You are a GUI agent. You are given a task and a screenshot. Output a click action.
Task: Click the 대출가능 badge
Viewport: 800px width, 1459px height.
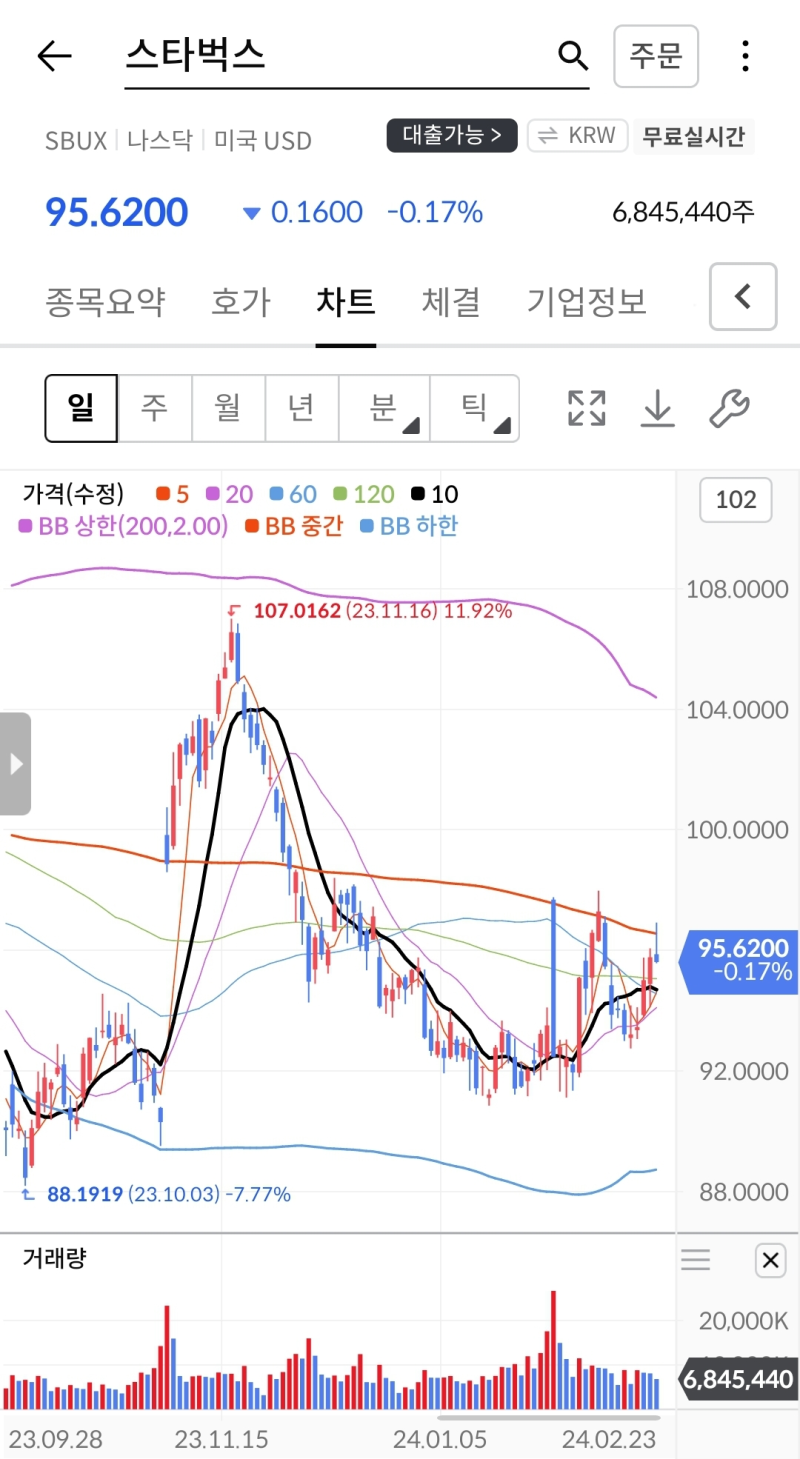click(x=452, y=136)
